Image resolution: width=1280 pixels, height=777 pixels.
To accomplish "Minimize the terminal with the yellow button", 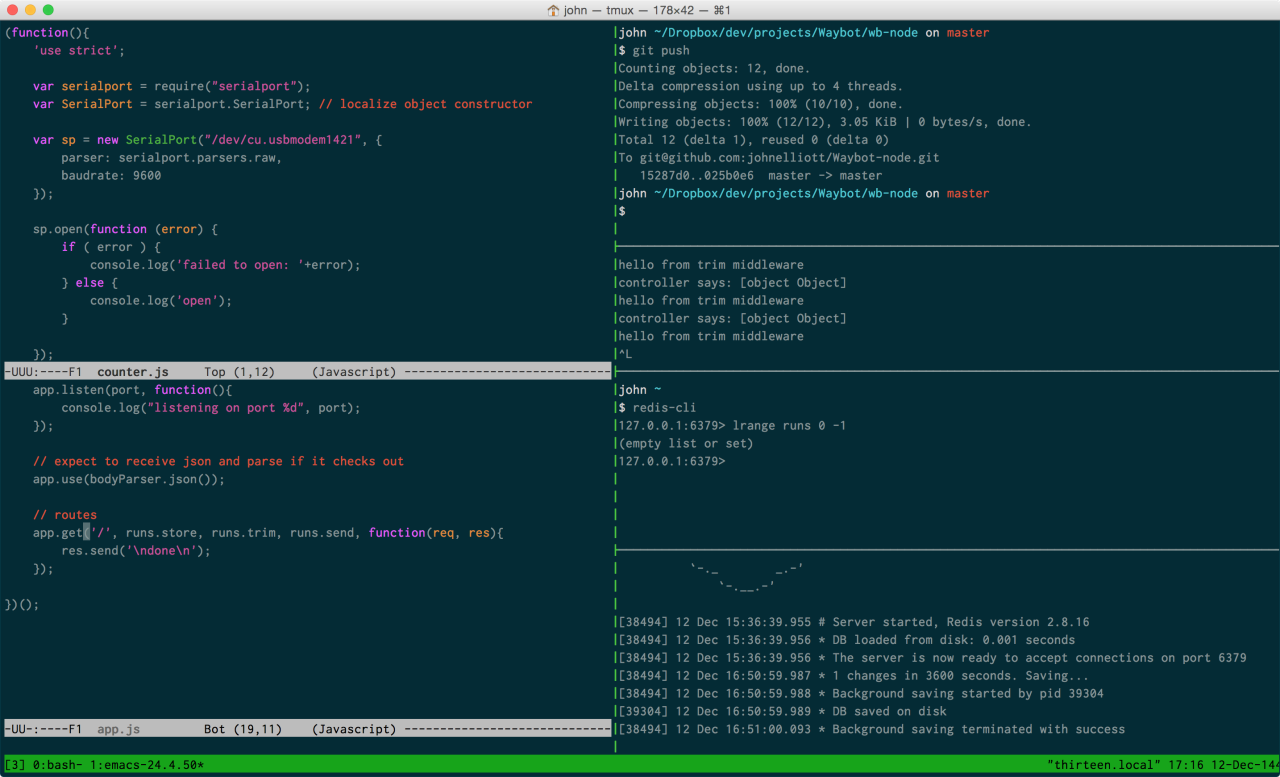I will 30,10.
